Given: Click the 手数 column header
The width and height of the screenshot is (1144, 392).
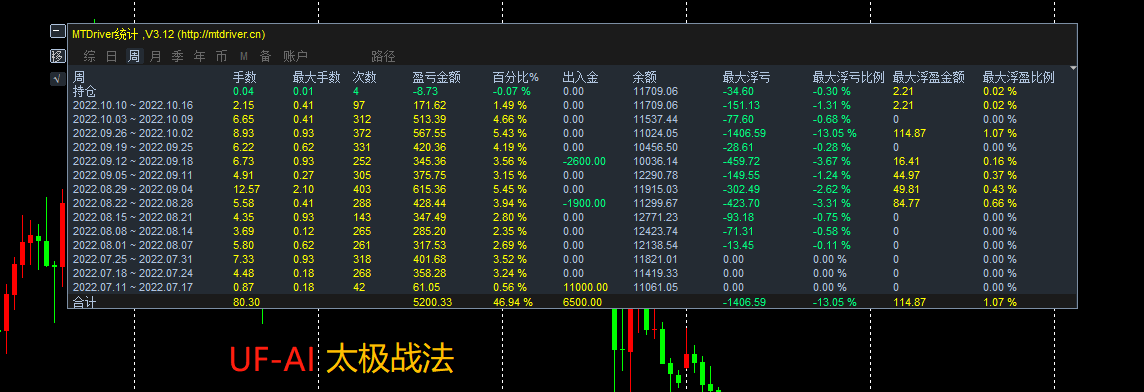Looking at the screenshot, I should click(244, 77).
